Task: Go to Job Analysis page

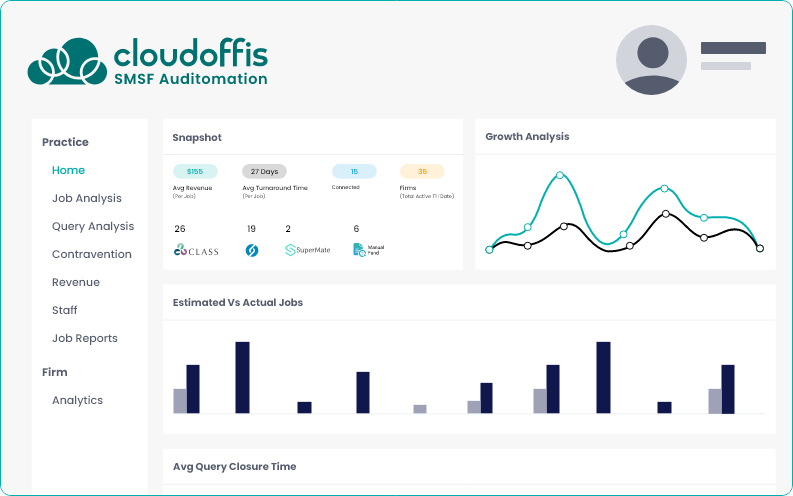Action: pyautogui.click(x=86, y=198)
